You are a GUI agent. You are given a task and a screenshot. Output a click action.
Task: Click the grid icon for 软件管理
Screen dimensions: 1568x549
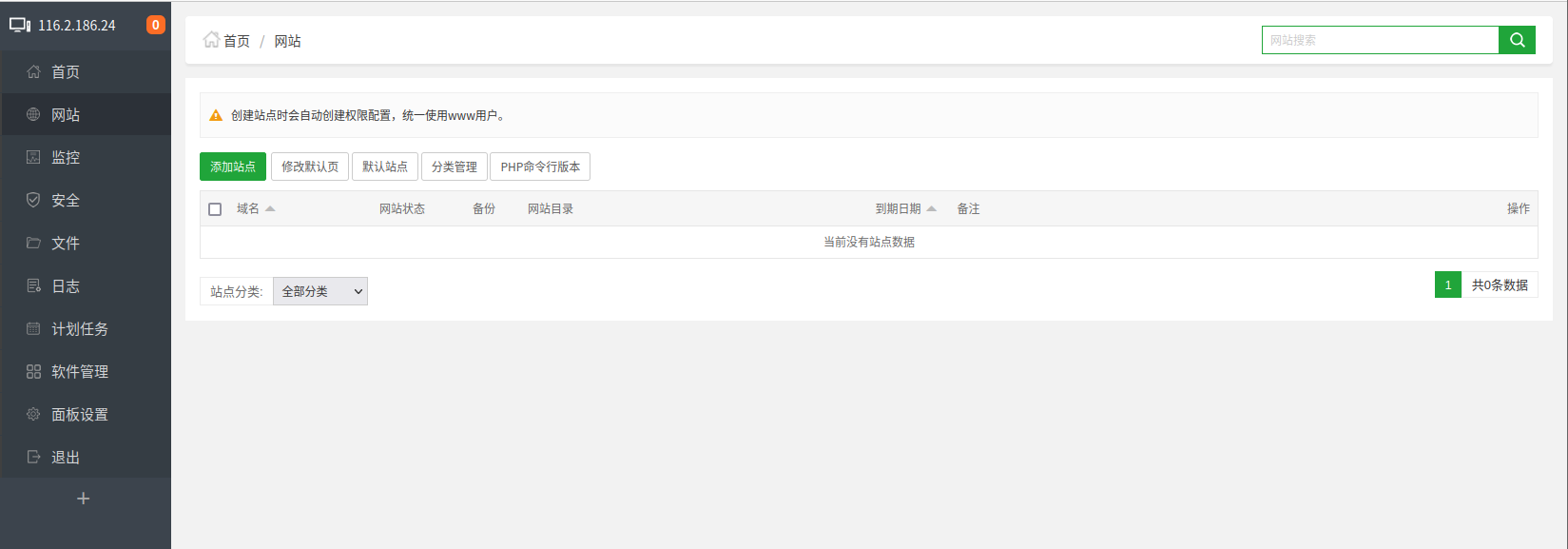(x=33, y=371)
